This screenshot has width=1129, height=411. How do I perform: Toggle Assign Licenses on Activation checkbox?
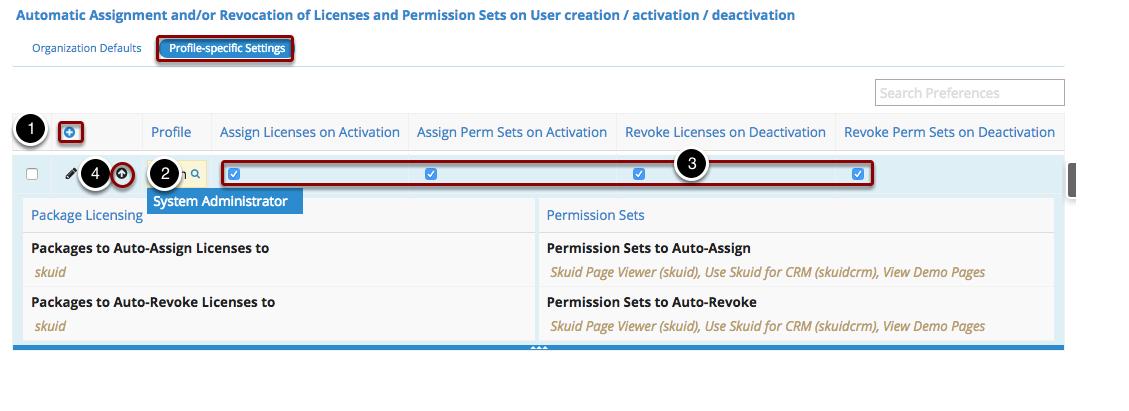tap(234, 174)
